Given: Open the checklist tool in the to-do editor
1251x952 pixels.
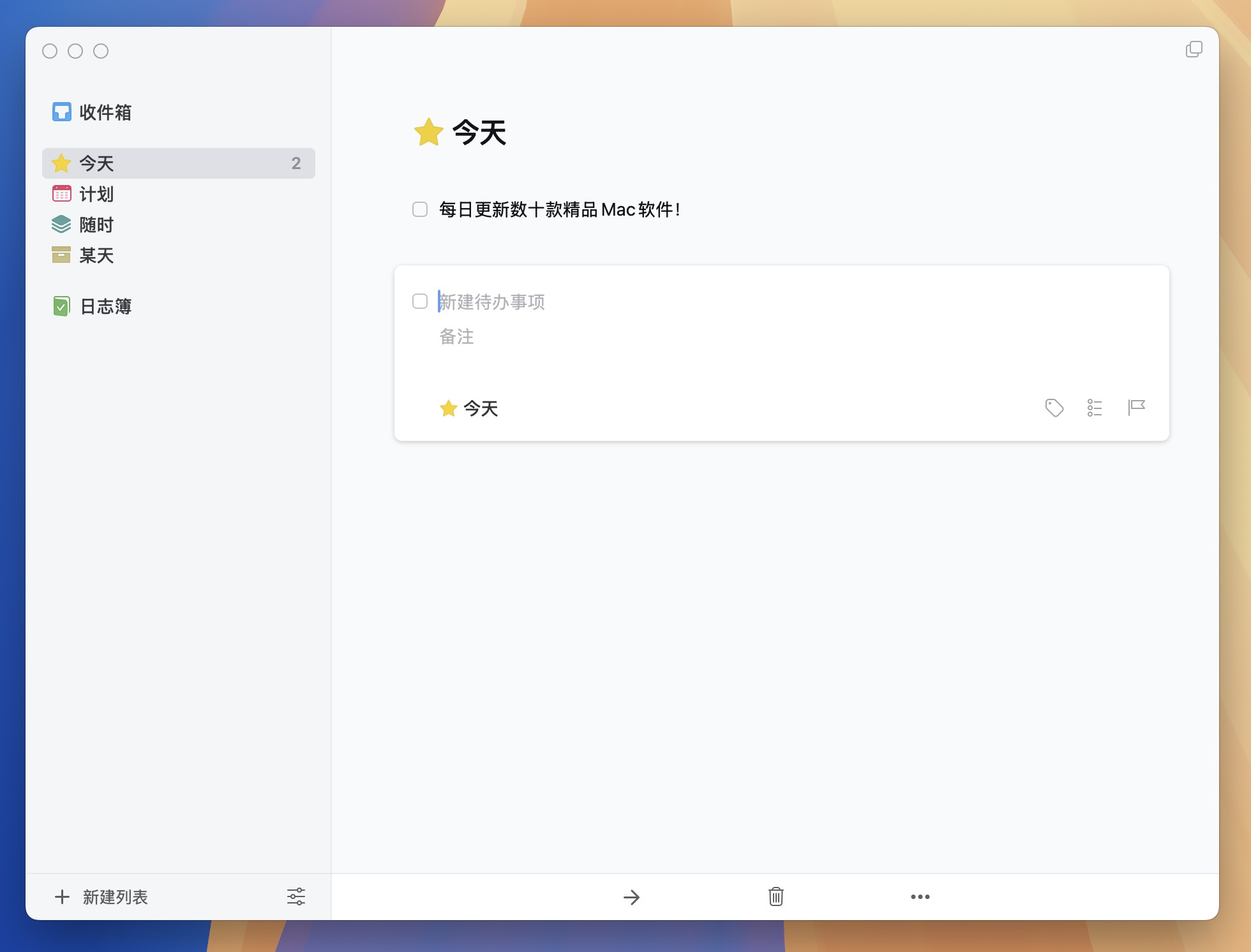Looking at the screenshot, I should click(1095, 408).
